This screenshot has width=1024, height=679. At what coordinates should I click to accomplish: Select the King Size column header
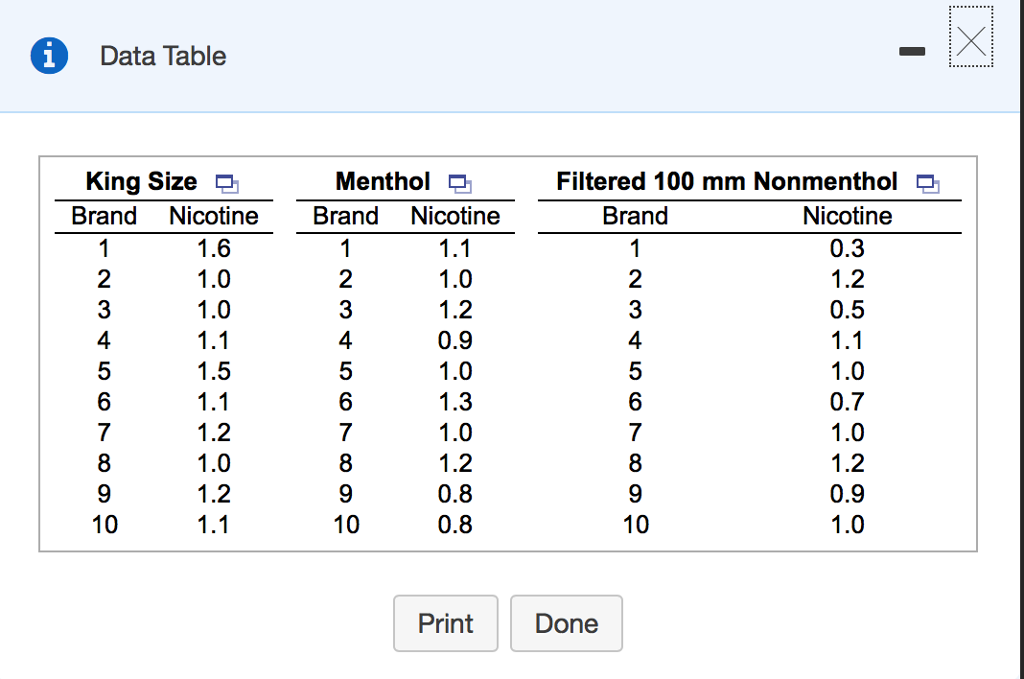(140, 181)
